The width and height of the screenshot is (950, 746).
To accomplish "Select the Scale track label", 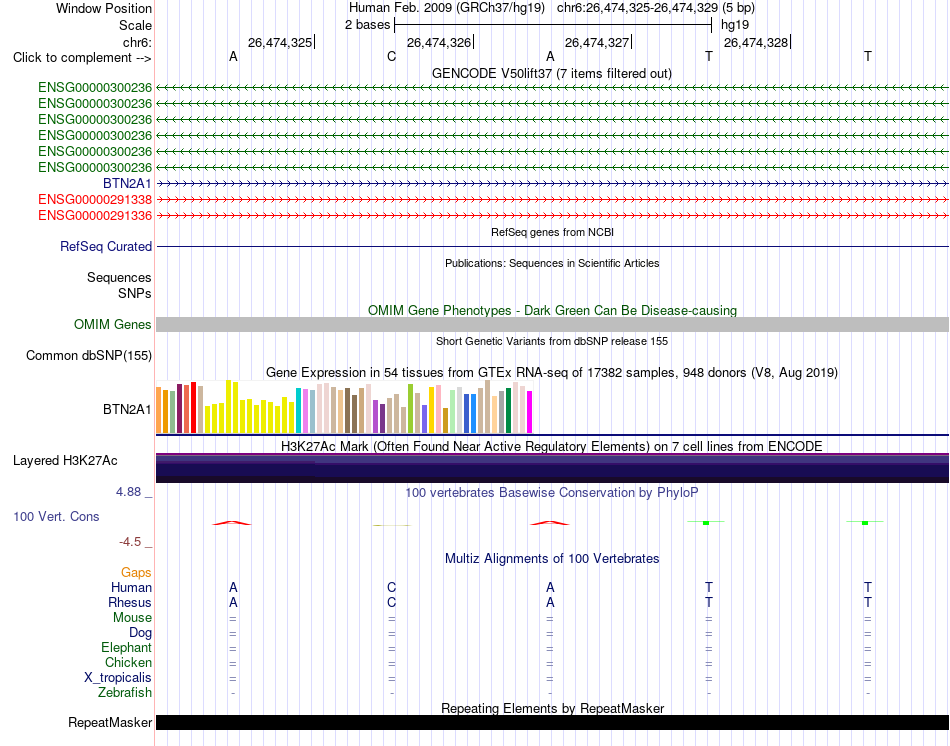I will (x=135, y=25).
